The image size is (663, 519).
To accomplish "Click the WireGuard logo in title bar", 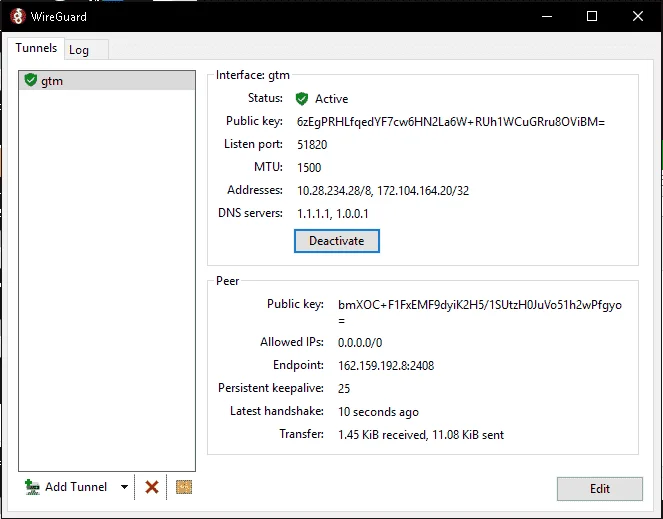I will point(18,16).
